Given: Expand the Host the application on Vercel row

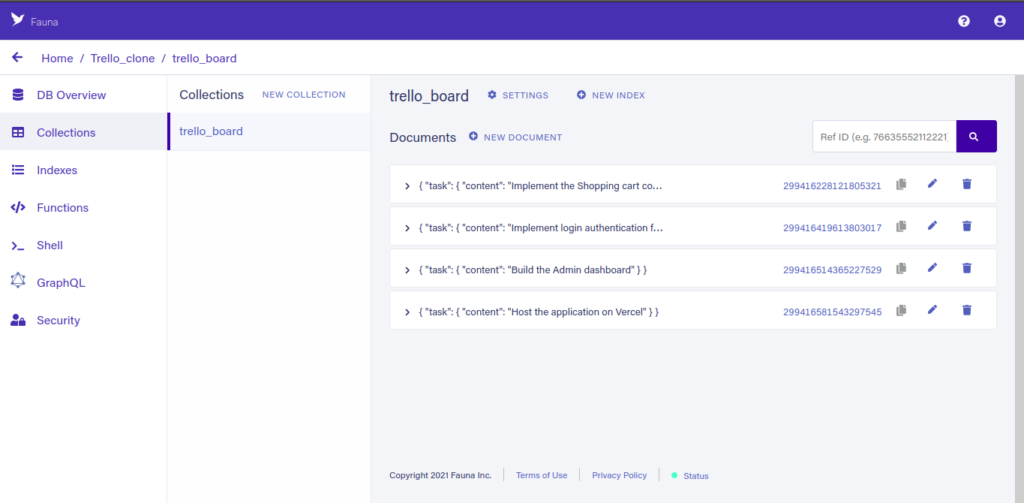Looking at the screenshot, I should point(407,312).
